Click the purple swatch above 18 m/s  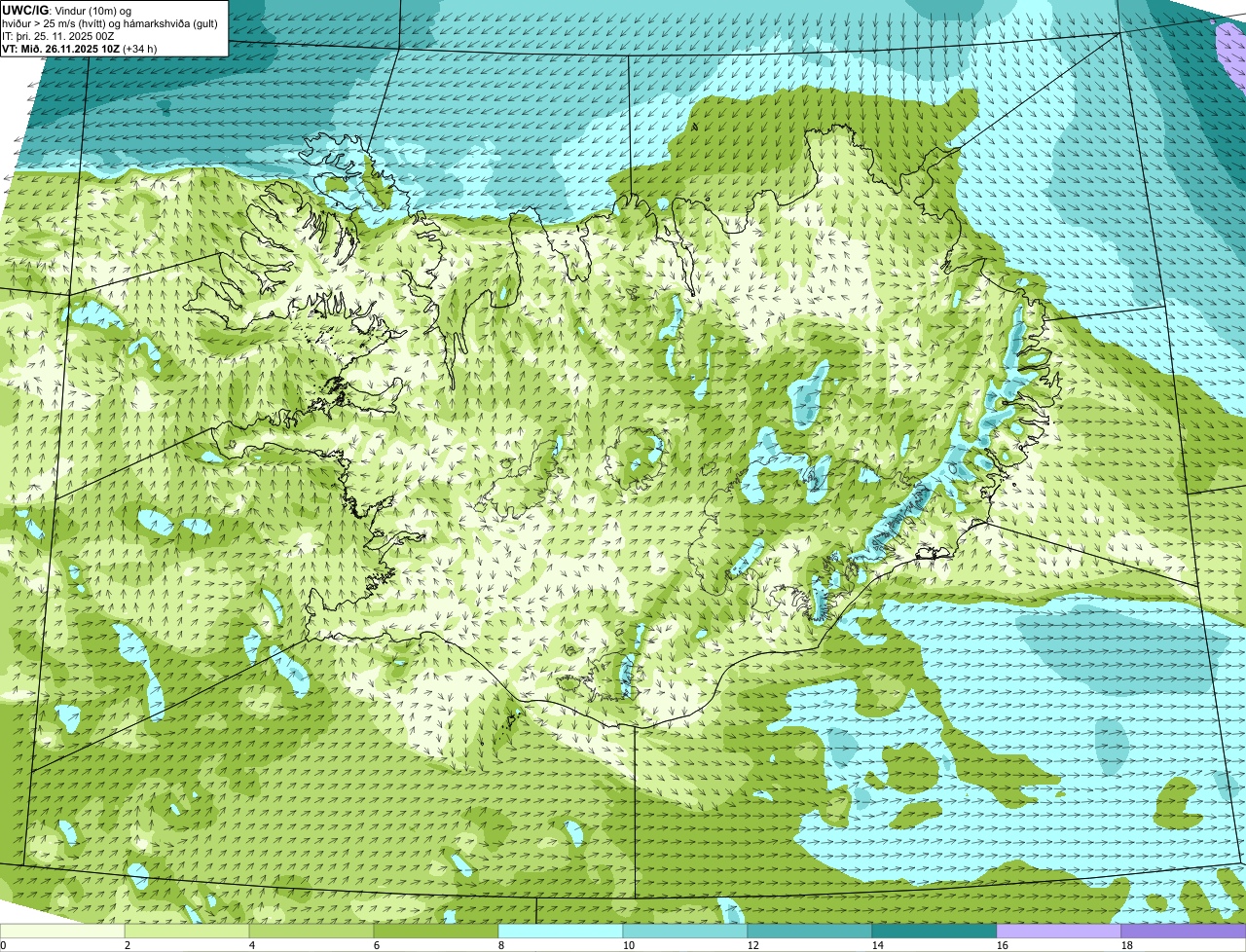click(1183, 932)
